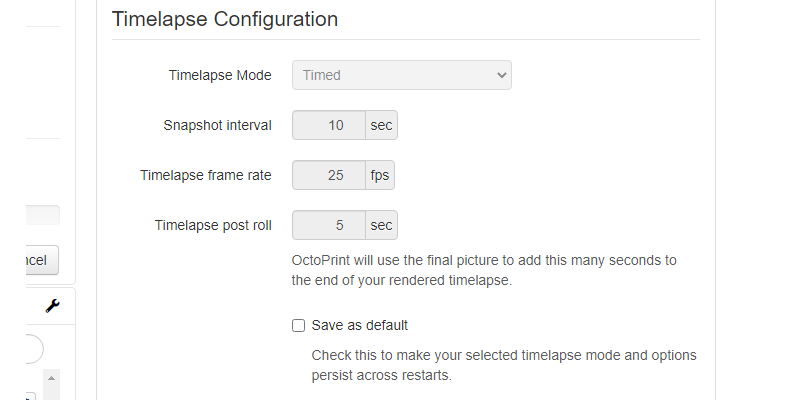
Task: Click the 'Timelapse post roll' field label
Action: [x=213, y=226]
